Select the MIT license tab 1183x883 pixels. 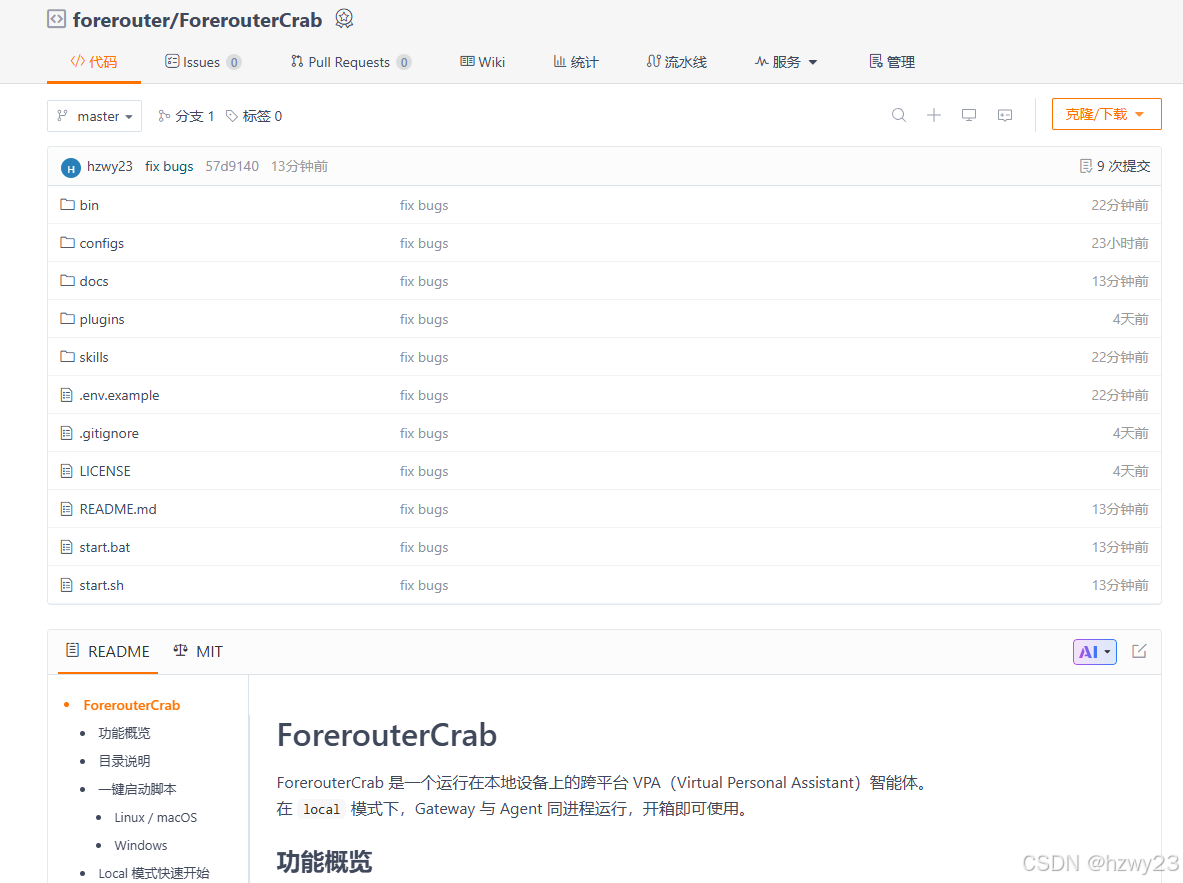(198, 651)
